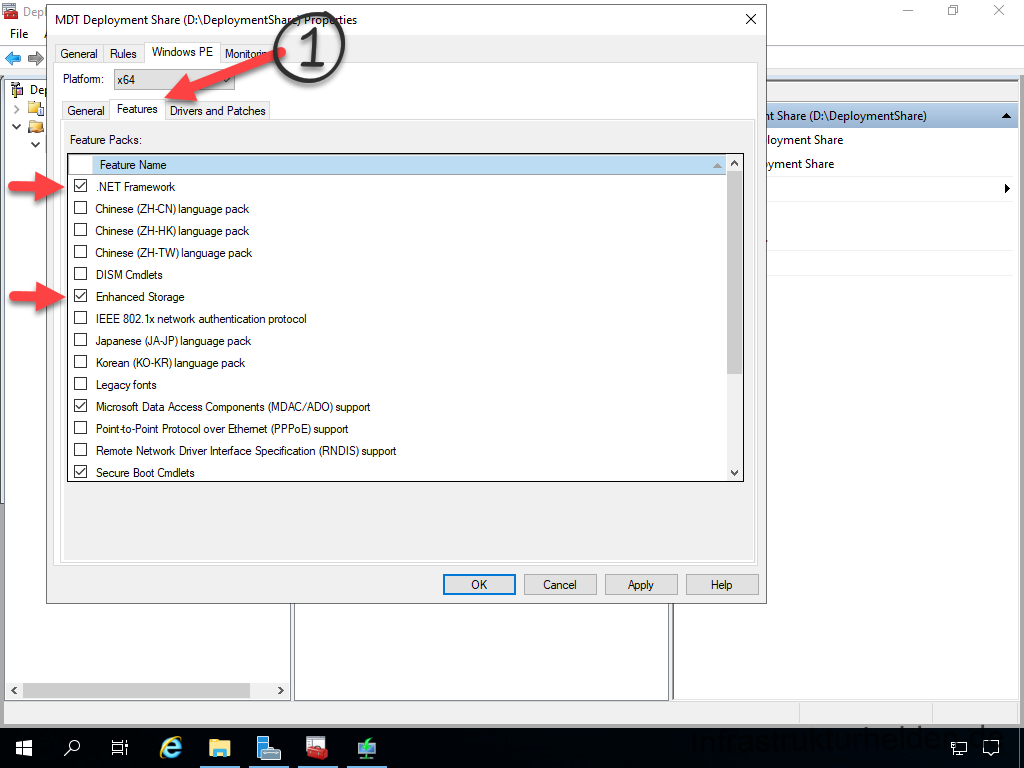
Task: Click the feature list vertical scrollbar thumb
Action: (x=735, y=273)
